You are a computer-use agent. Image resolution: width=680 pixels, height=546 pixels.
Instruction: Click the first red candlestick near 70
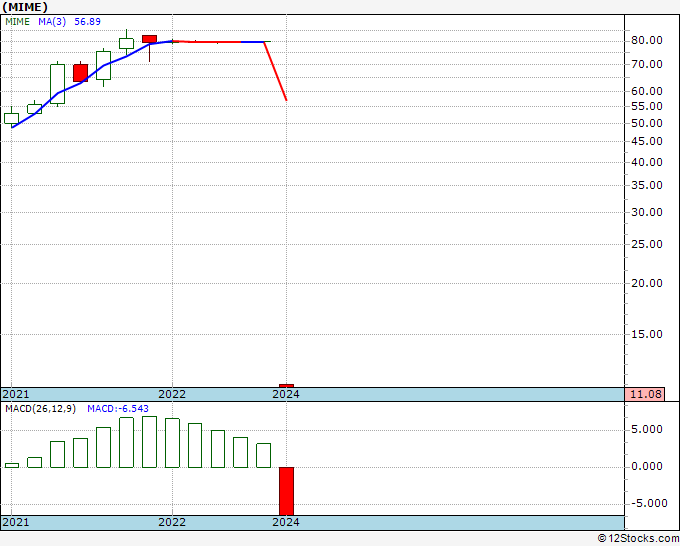click(80, 73)
